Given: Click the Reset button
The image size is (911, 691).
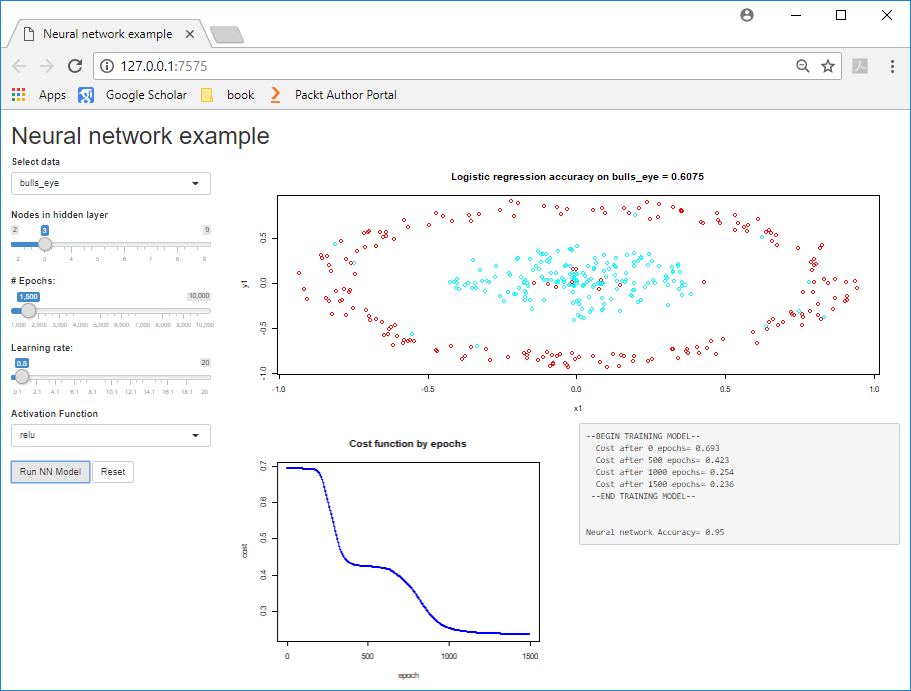Looking at the screenshot, I should (x=113, y=472).
